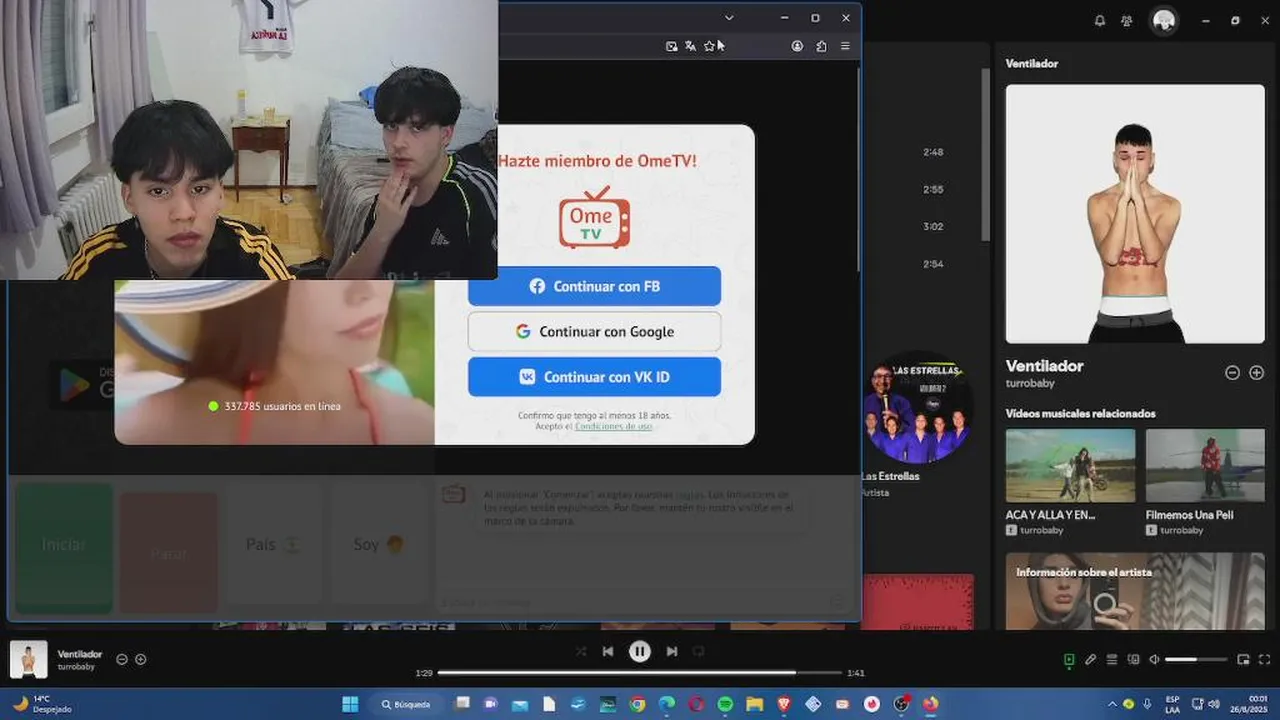This screenshot has height=720, width=1280.
Task: Toggle the Now Playing view panel
Action: pos(1069,659)
